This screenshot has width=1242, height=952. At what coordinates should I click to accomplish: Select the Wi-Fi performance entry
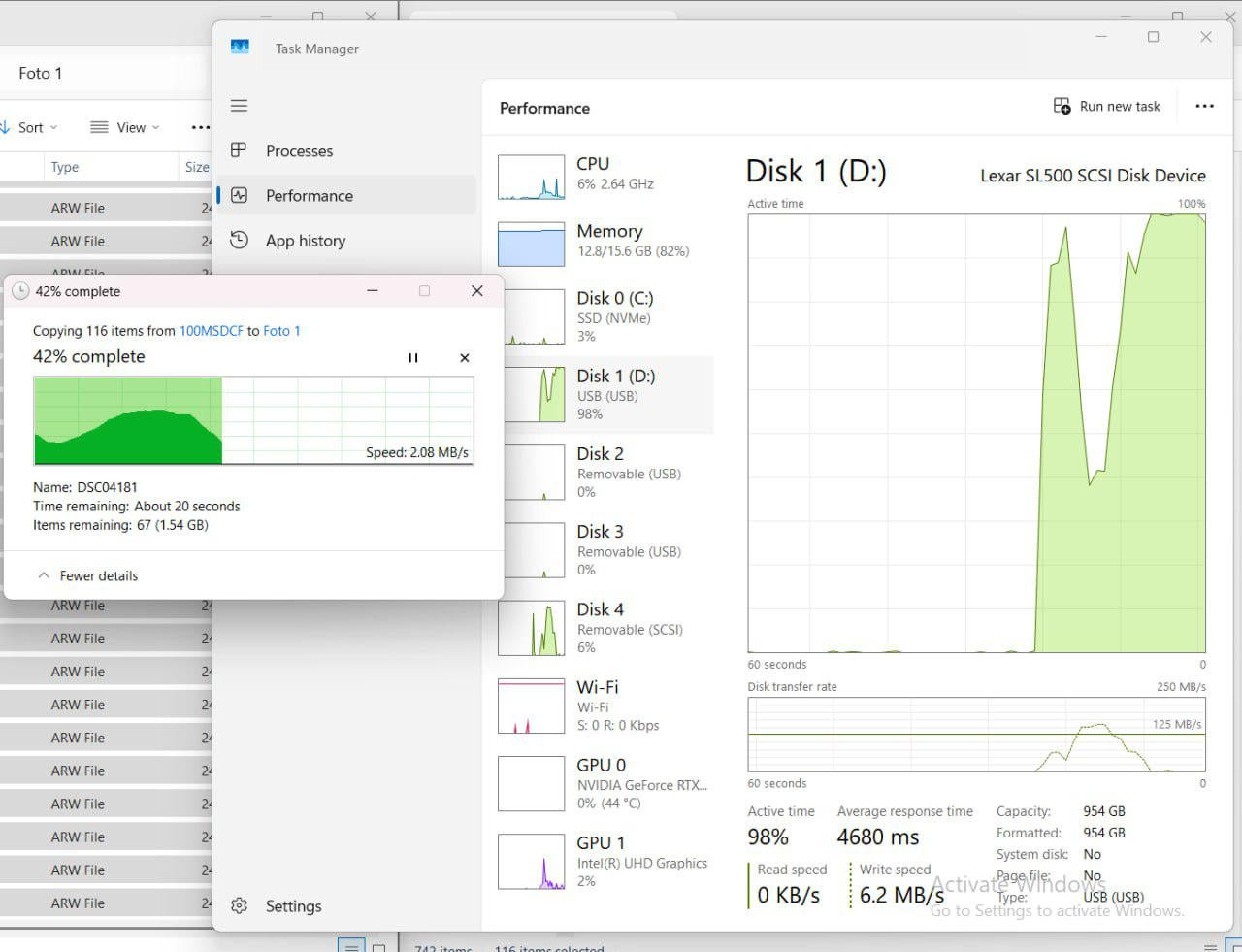[602, 706]
